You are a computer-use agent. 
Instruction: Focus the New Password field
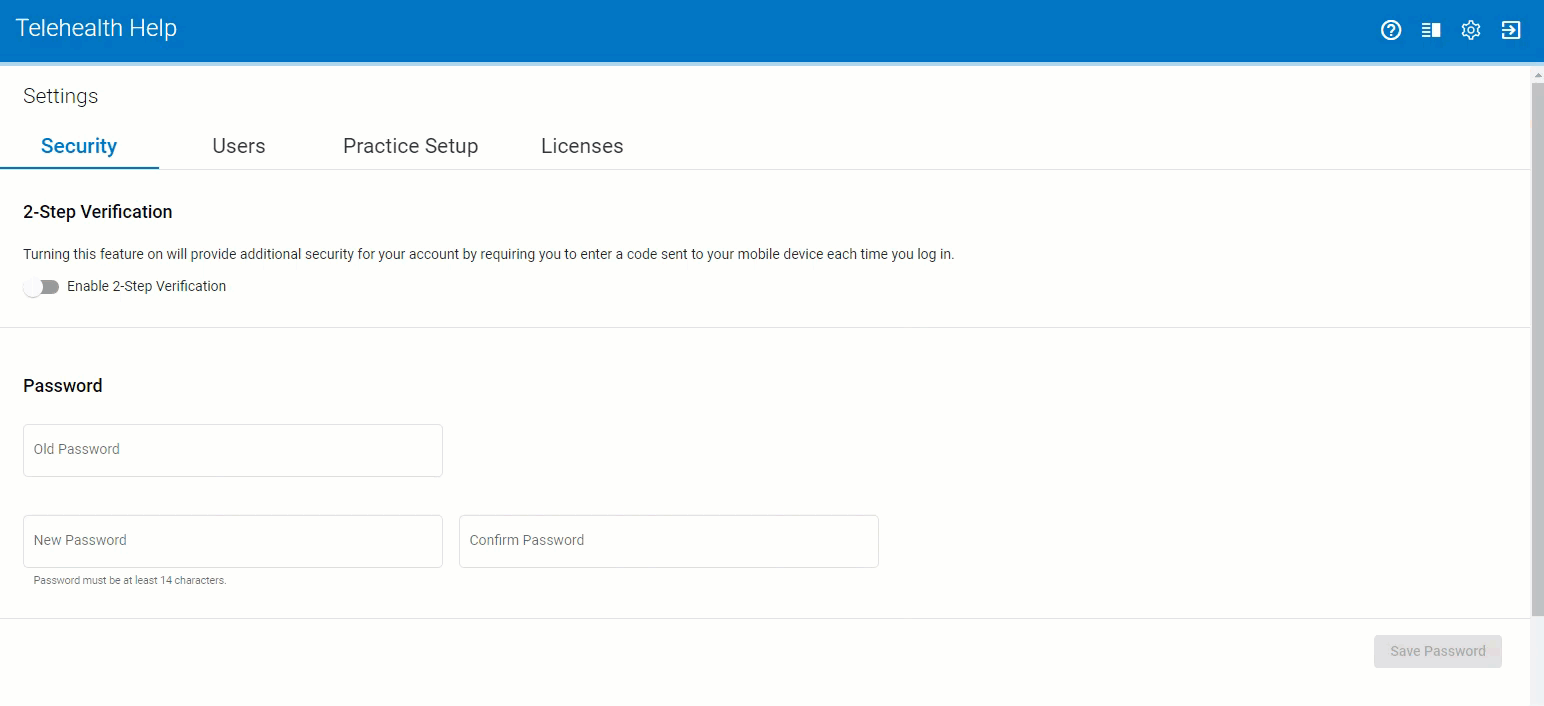point(233,541)
